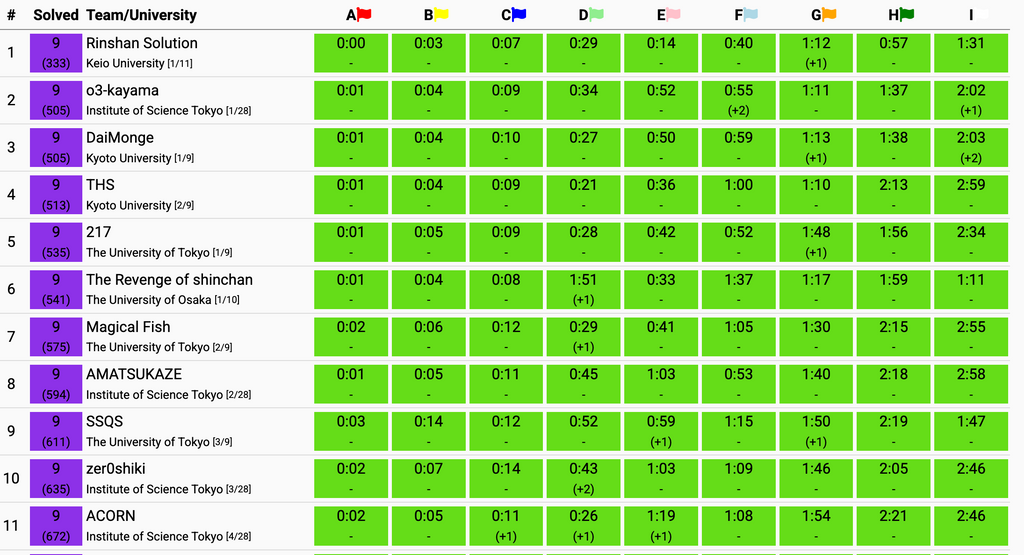Click the red flag for problem A
The height and width of the screenshot is (555, 1024).
pos(365,14)
